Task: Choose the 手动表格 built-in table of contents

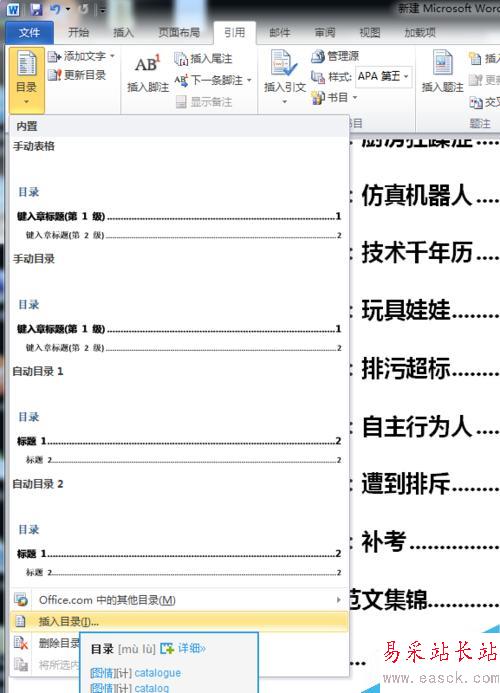Action: click(x=179, y=193)
